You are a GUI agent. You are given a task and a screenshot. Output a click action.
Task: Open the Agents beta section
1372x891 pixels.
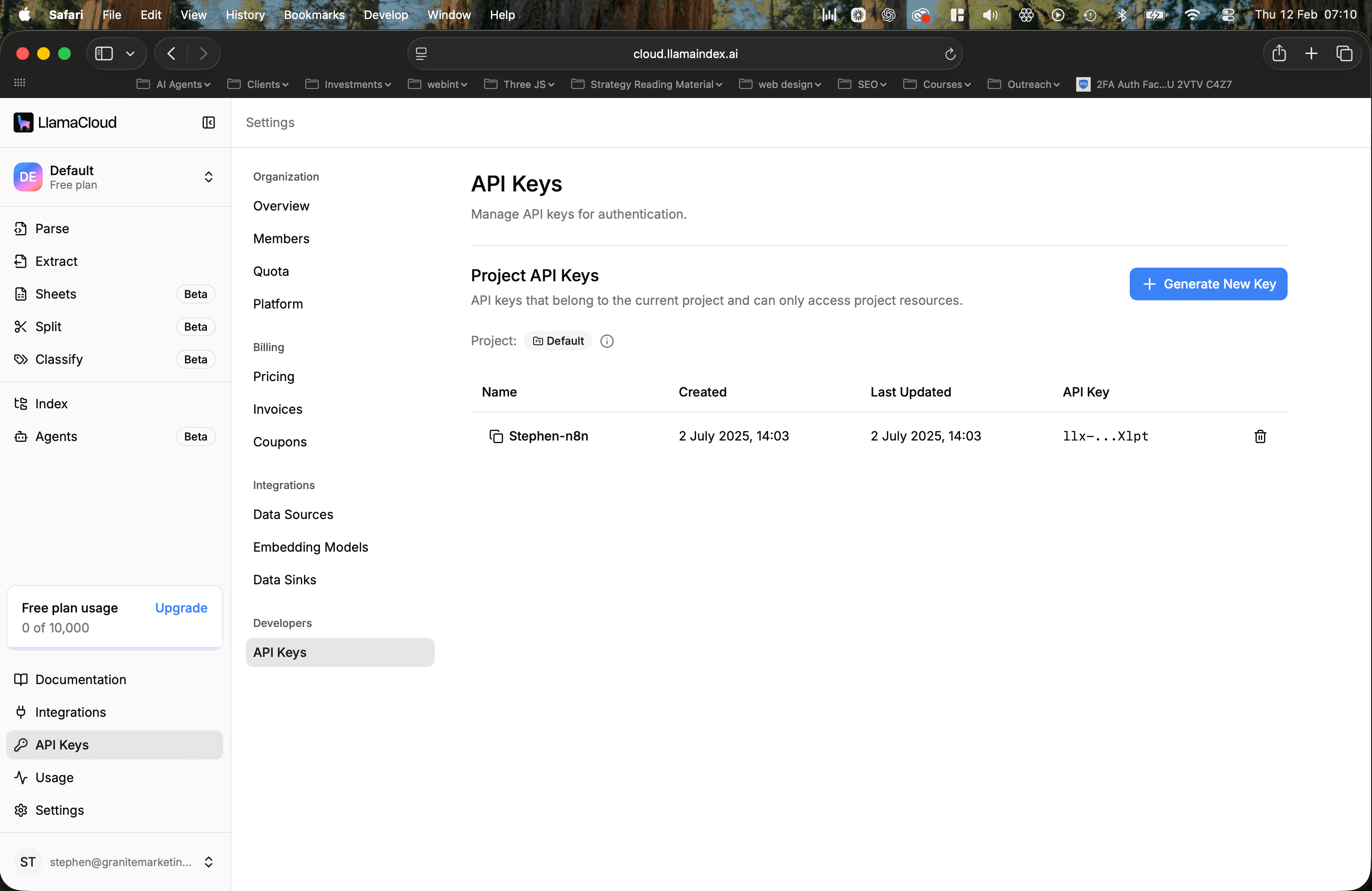pyautogui.click(x=56, y=436)
